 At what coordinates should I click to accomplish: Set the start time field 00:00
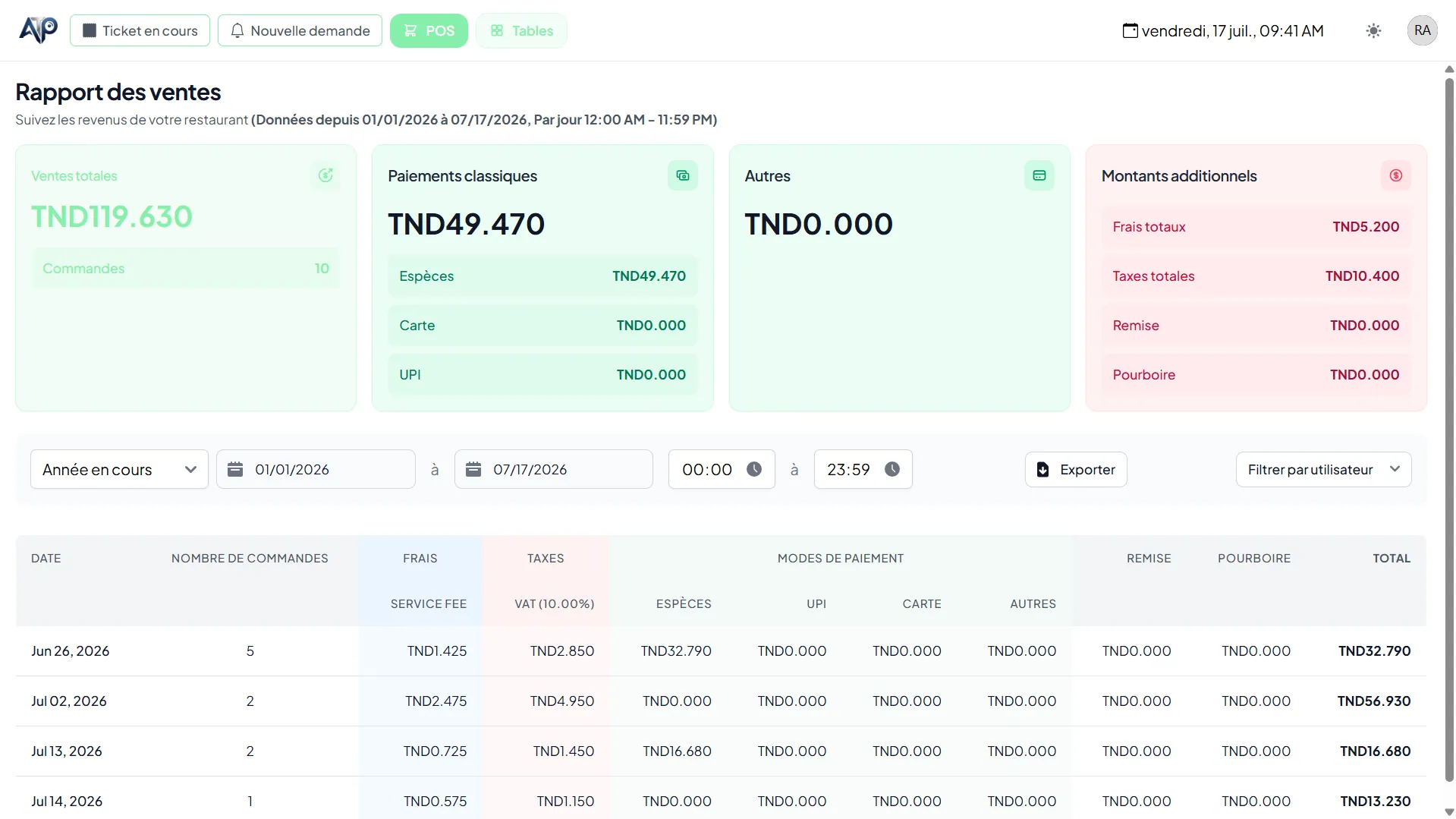[x=722, y=469]
